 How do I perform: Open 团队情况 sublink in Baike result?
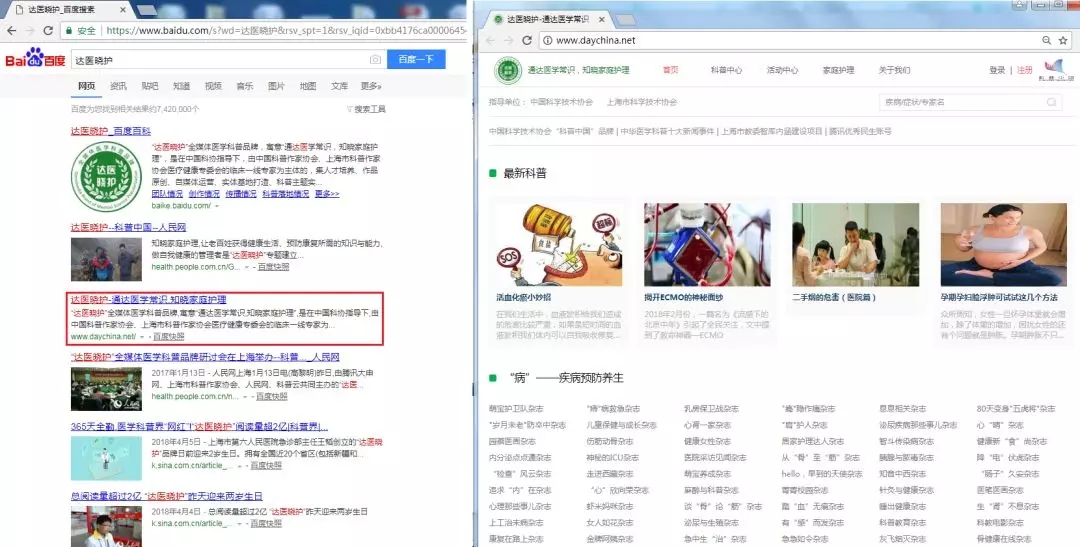[167, 194]
